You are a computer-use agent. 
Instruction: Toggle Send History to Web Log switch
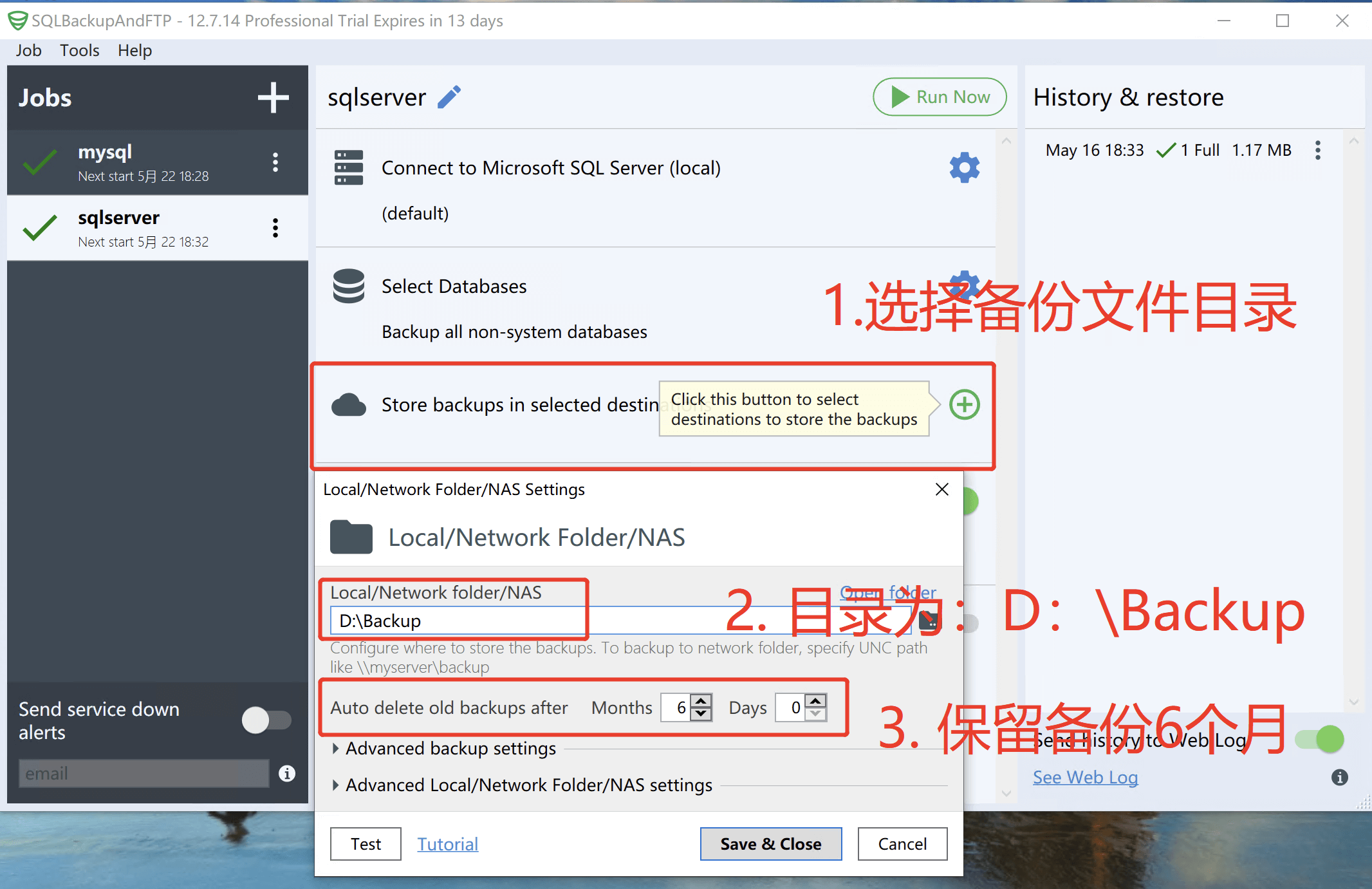[x=1319, y=739]
